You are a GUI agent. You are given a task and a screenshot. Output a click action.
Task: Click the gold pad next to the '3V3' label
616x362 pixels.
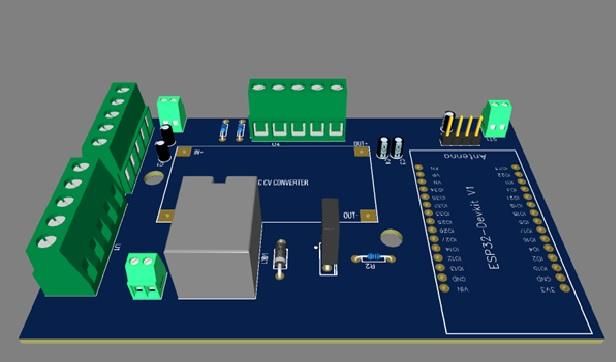(564, 288)
